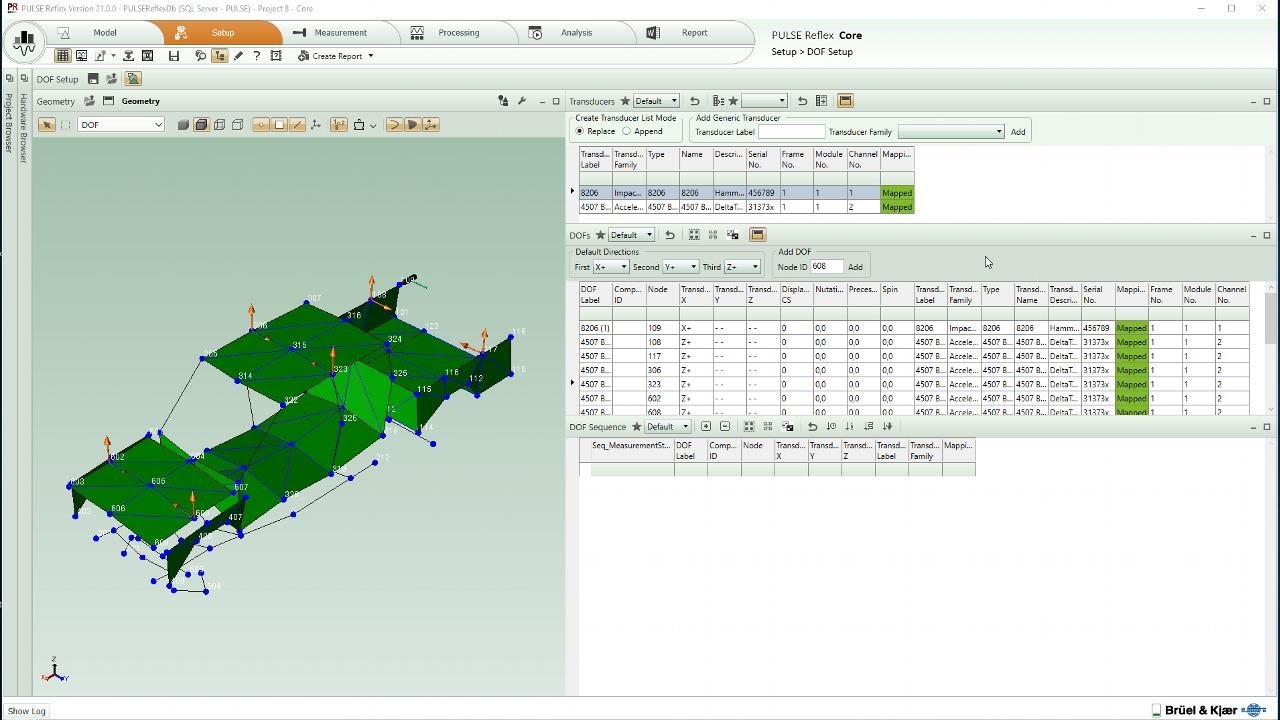
Task: Click the select-all grid icon in DOFs toolbar
Action: click(x=694, y=235)
